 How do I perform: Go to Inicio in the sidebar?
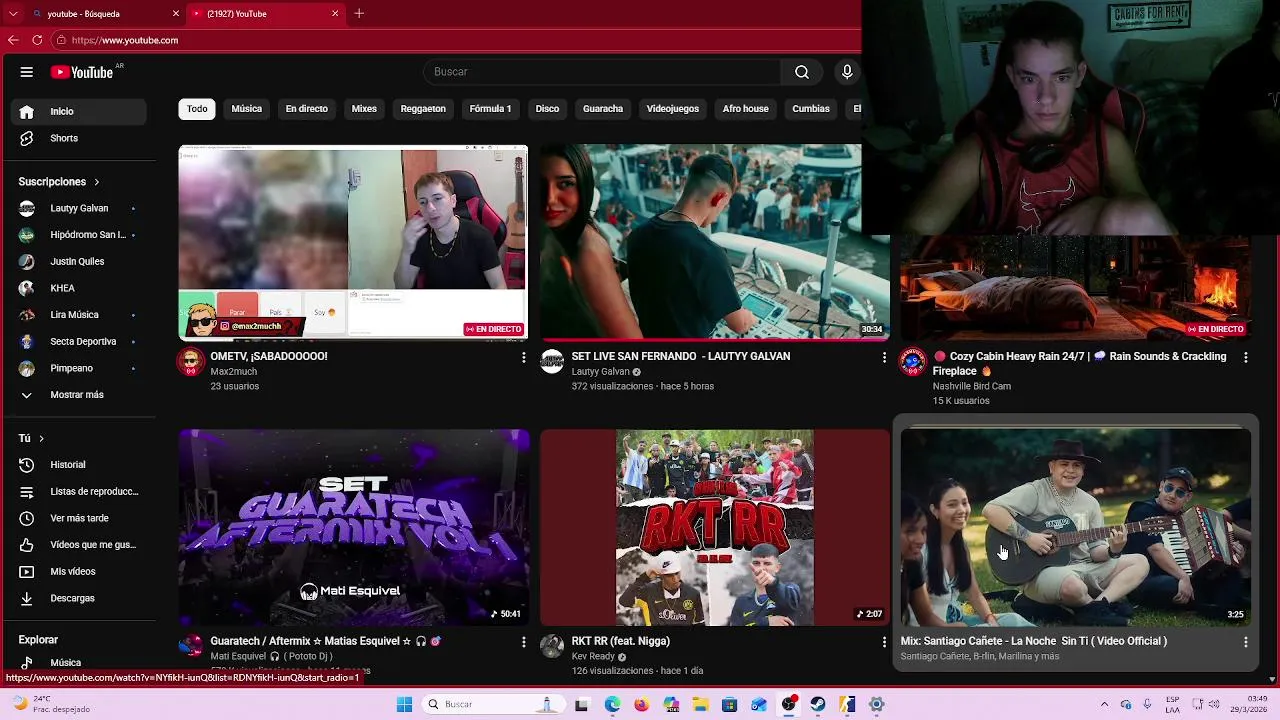click(80, 111)
